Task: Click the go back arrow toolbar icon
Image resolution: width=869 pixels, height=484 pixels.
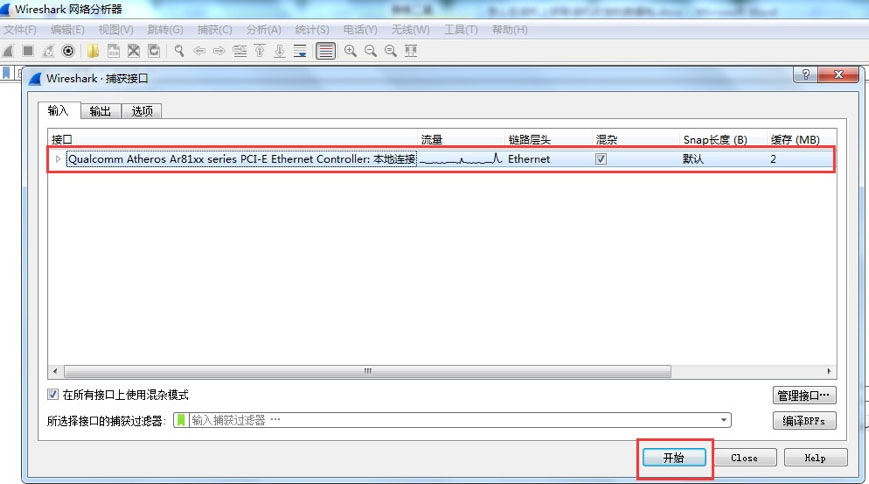Action: [199, 51]
